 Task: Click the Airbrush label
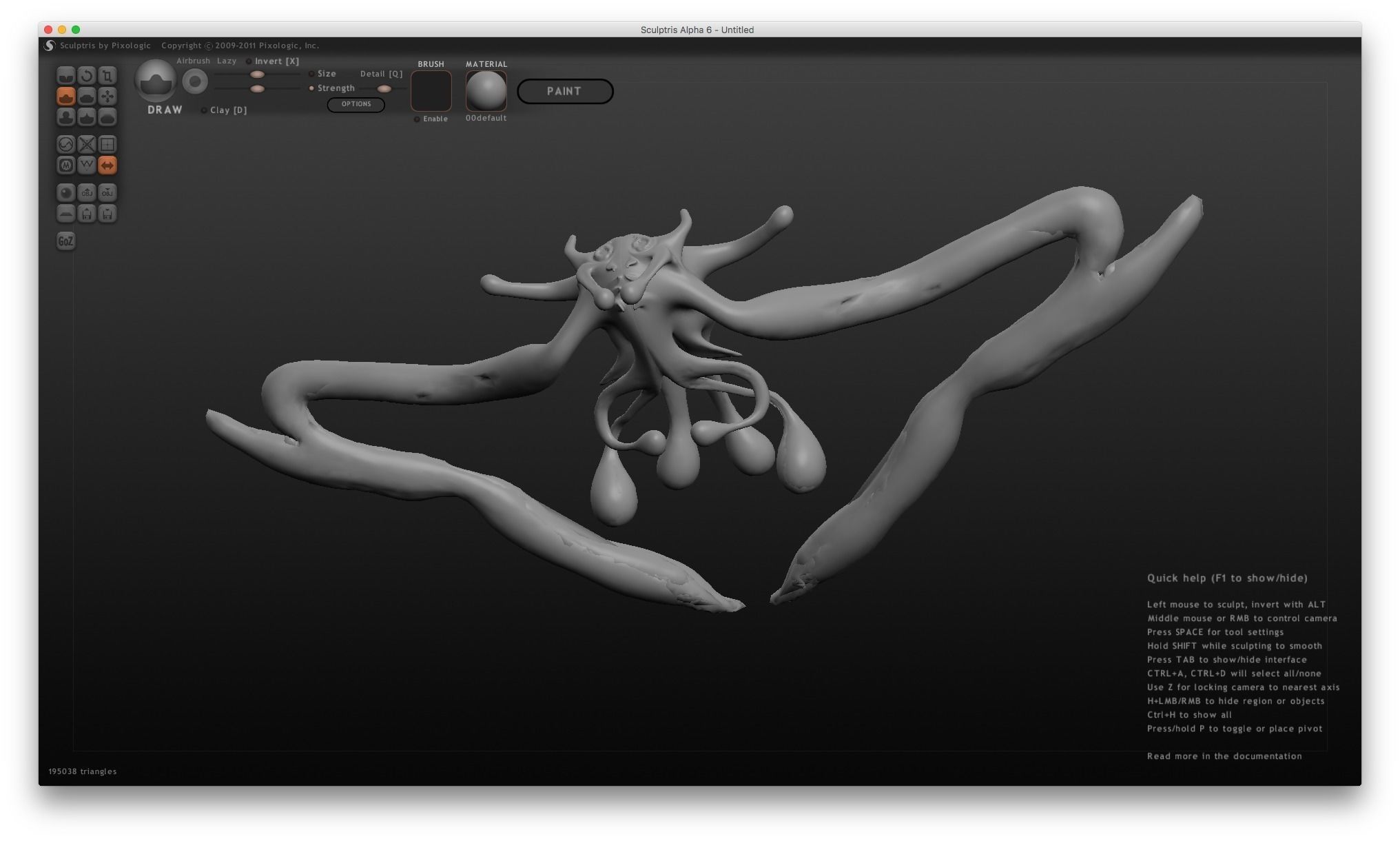tap(193, 61)
